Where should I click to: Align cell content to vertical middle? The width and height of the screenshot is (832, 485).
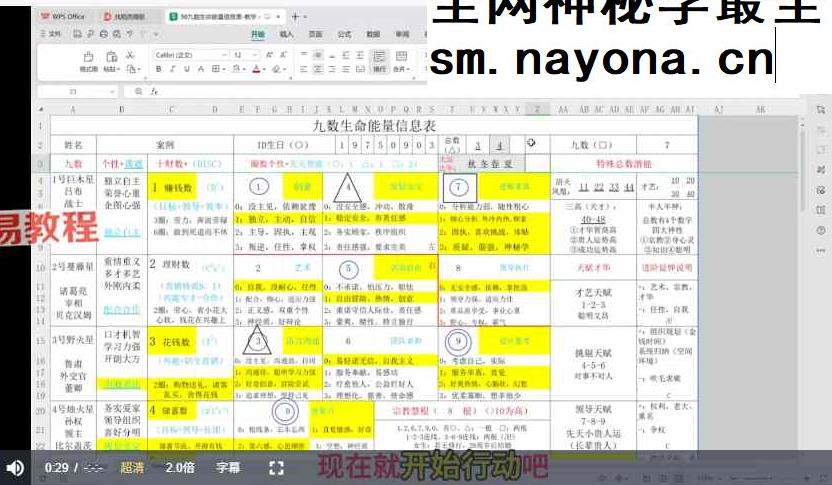point(318,55)
